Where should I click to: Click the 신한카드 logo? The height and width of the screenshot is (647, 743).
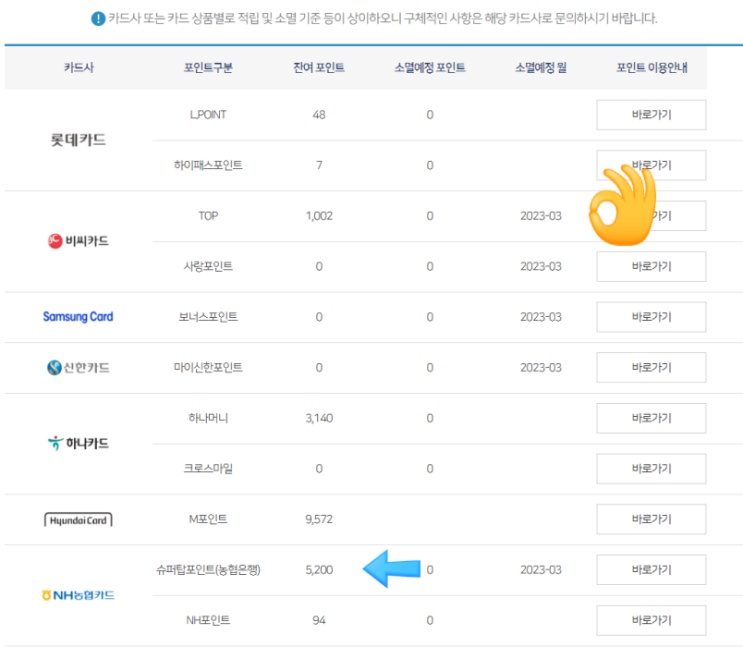pyautogui.click(x=78, y=367)
